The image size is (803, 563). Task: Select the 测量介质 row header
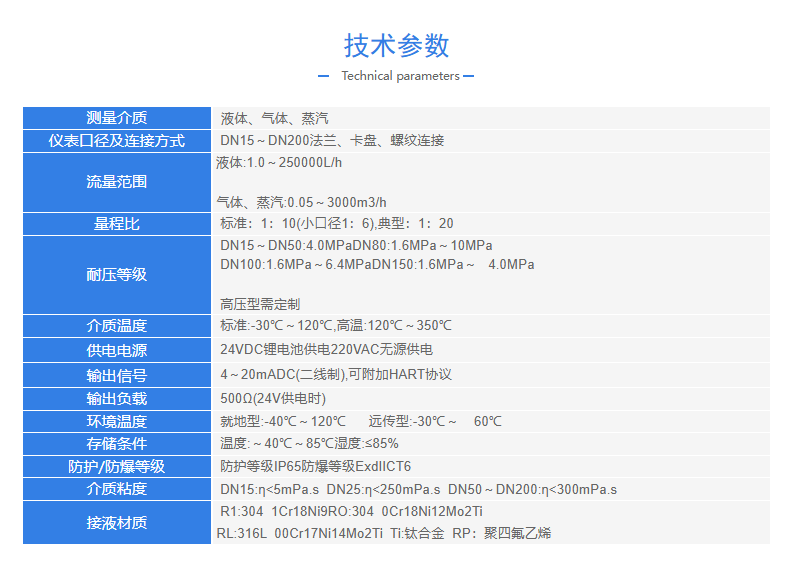coord(117,118)
